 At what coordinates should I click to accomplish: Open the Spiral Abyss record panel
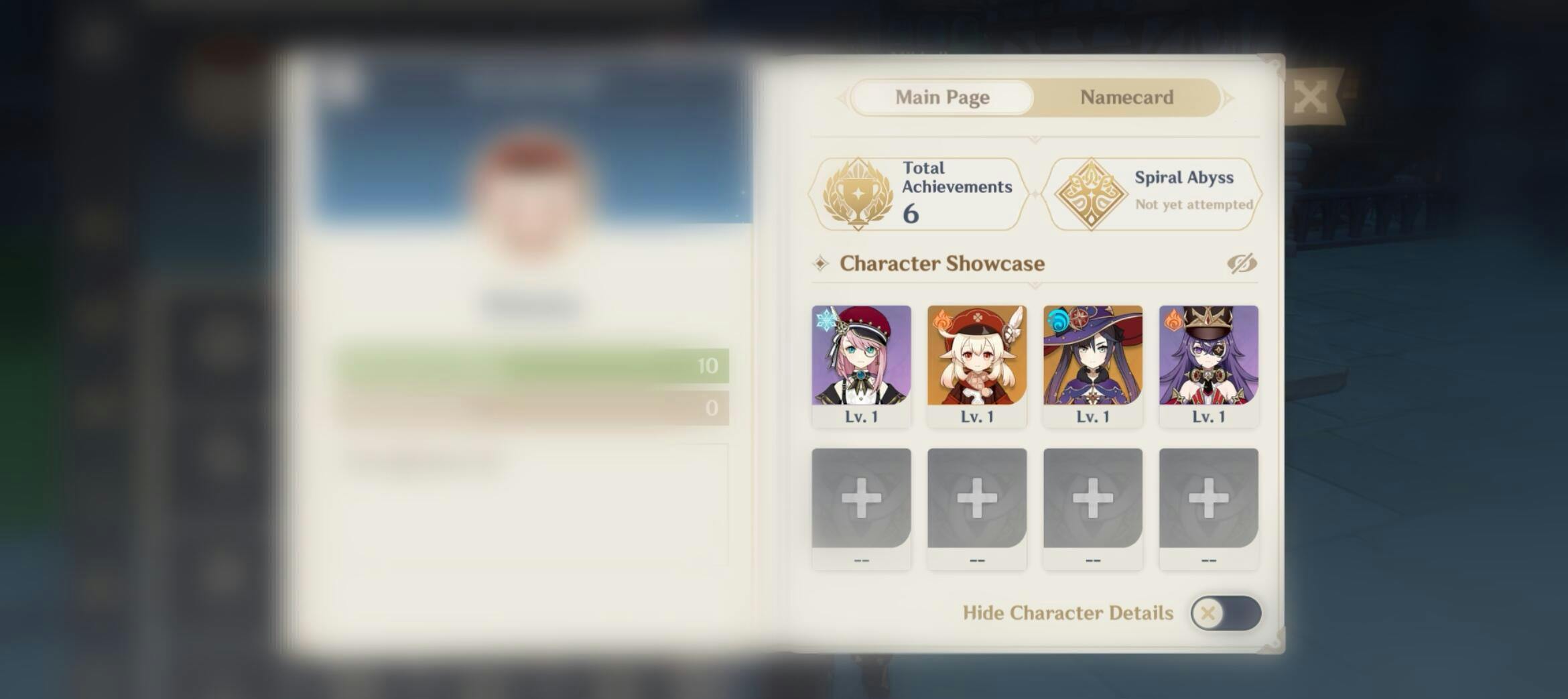pyautogui.click(x=1153, y=194)
